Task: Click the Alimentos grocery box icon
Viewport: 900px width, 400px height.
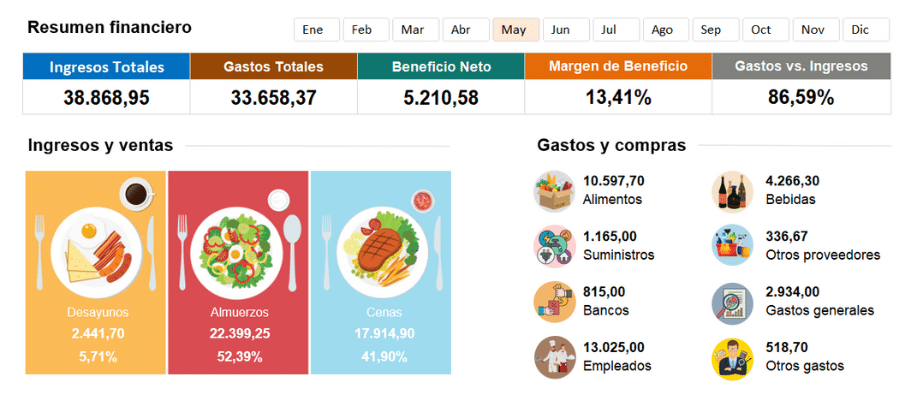Action: click(557, 192)
